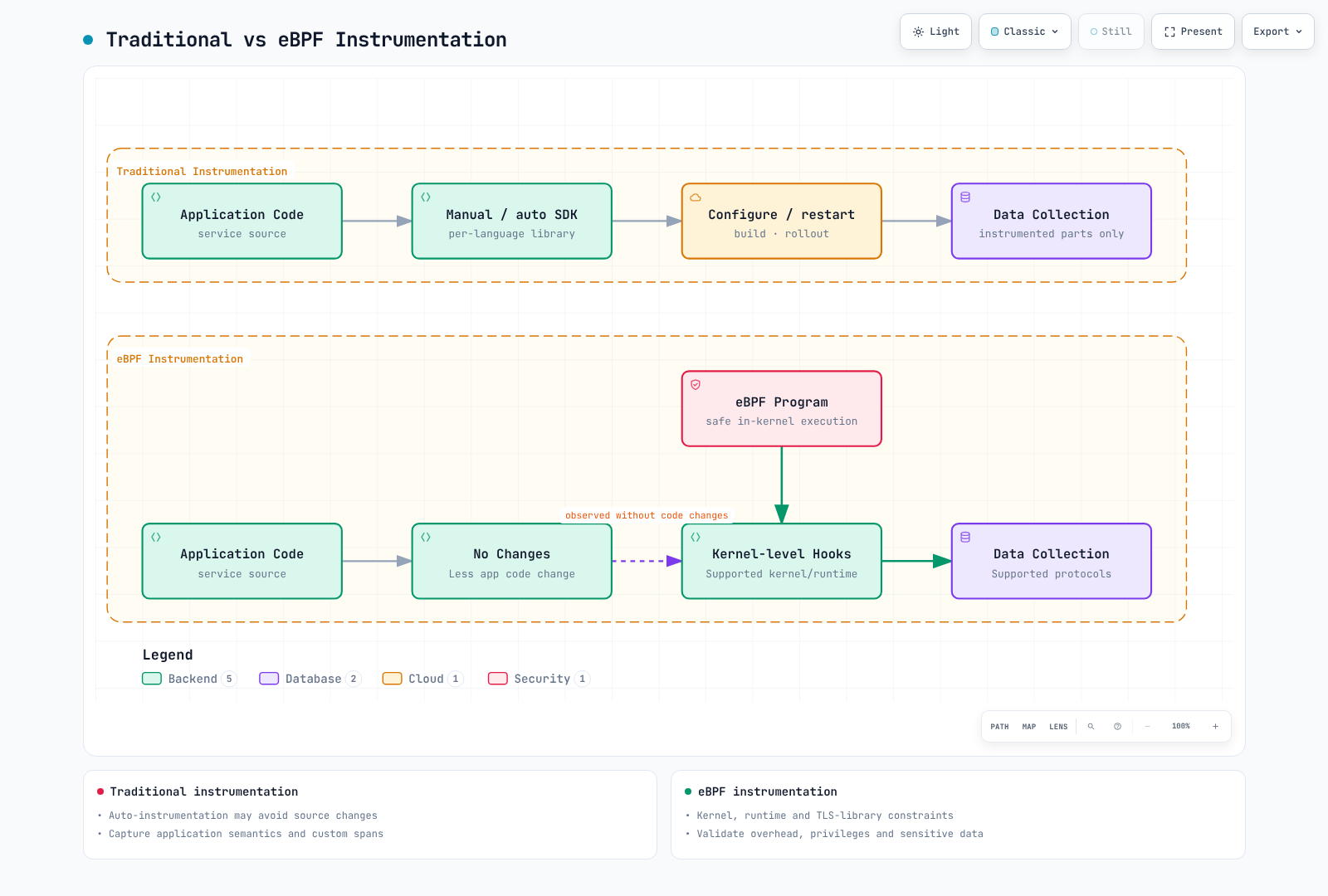Screen dimensions: 1328x896
Task: Click 'eBPF instrumentation' notes card heading
Action: tap(768, 792)
